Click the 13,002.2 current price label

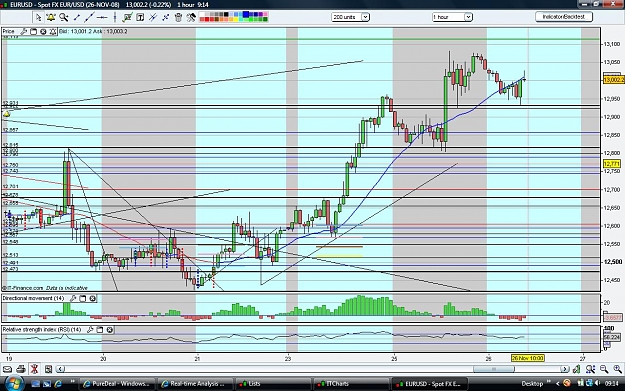614,80
